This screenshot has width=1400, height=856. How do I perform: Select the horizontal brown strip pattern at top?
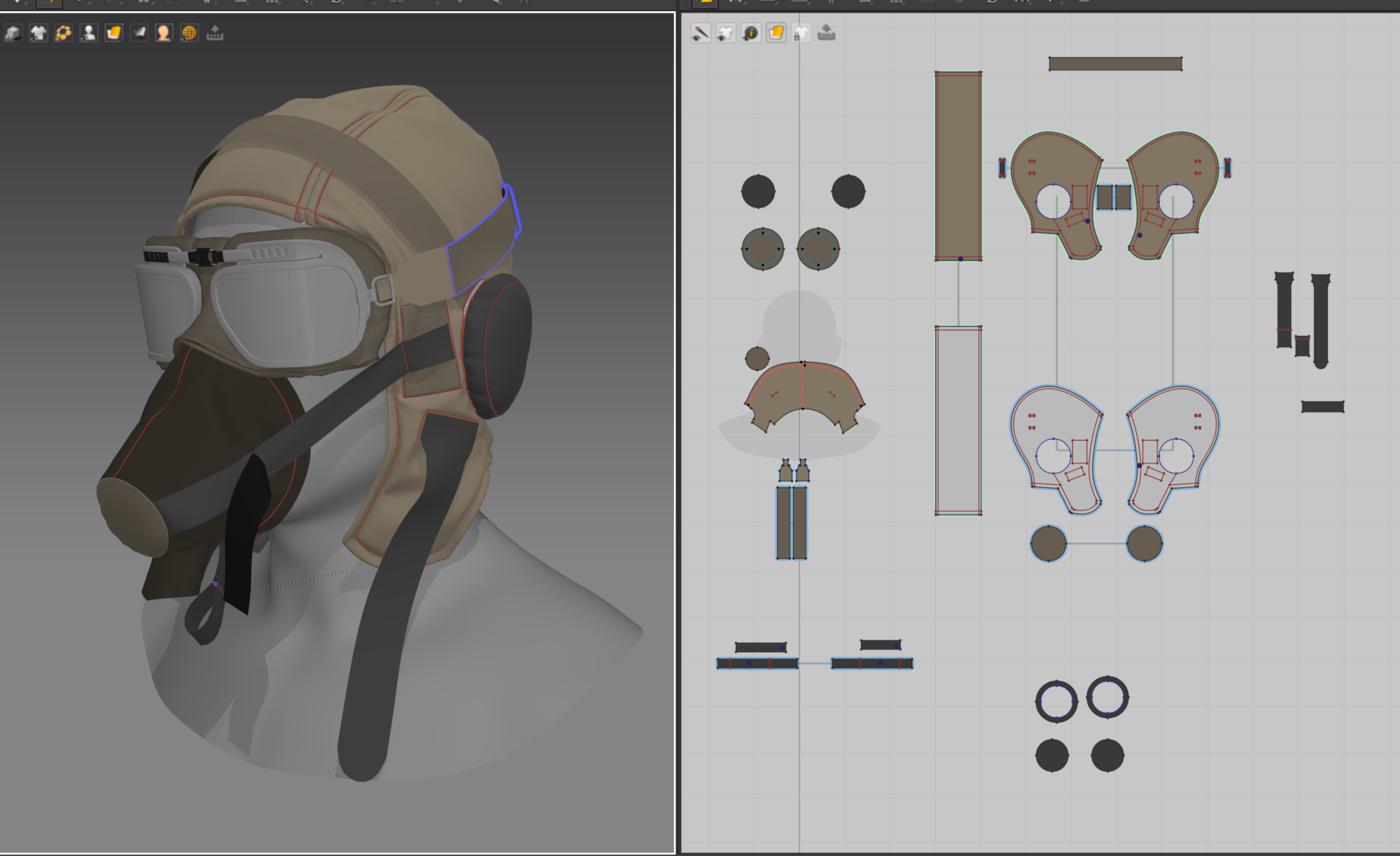point(1115,64)
